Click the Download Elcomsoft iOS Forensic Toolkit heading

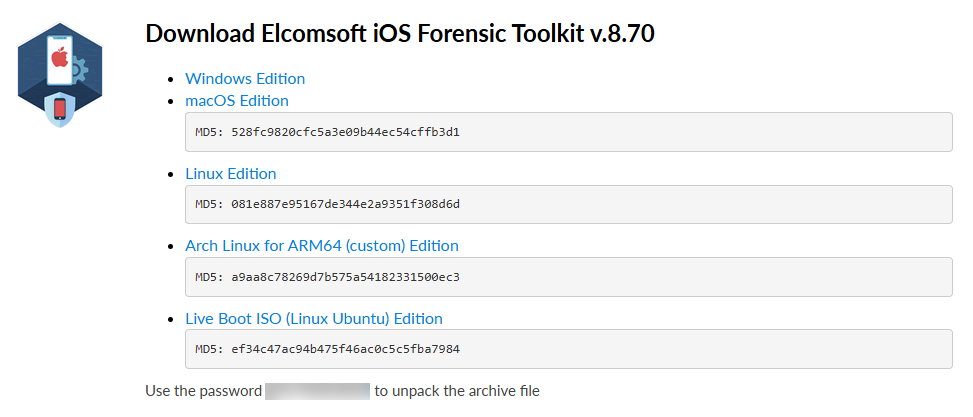pos(400,33)
